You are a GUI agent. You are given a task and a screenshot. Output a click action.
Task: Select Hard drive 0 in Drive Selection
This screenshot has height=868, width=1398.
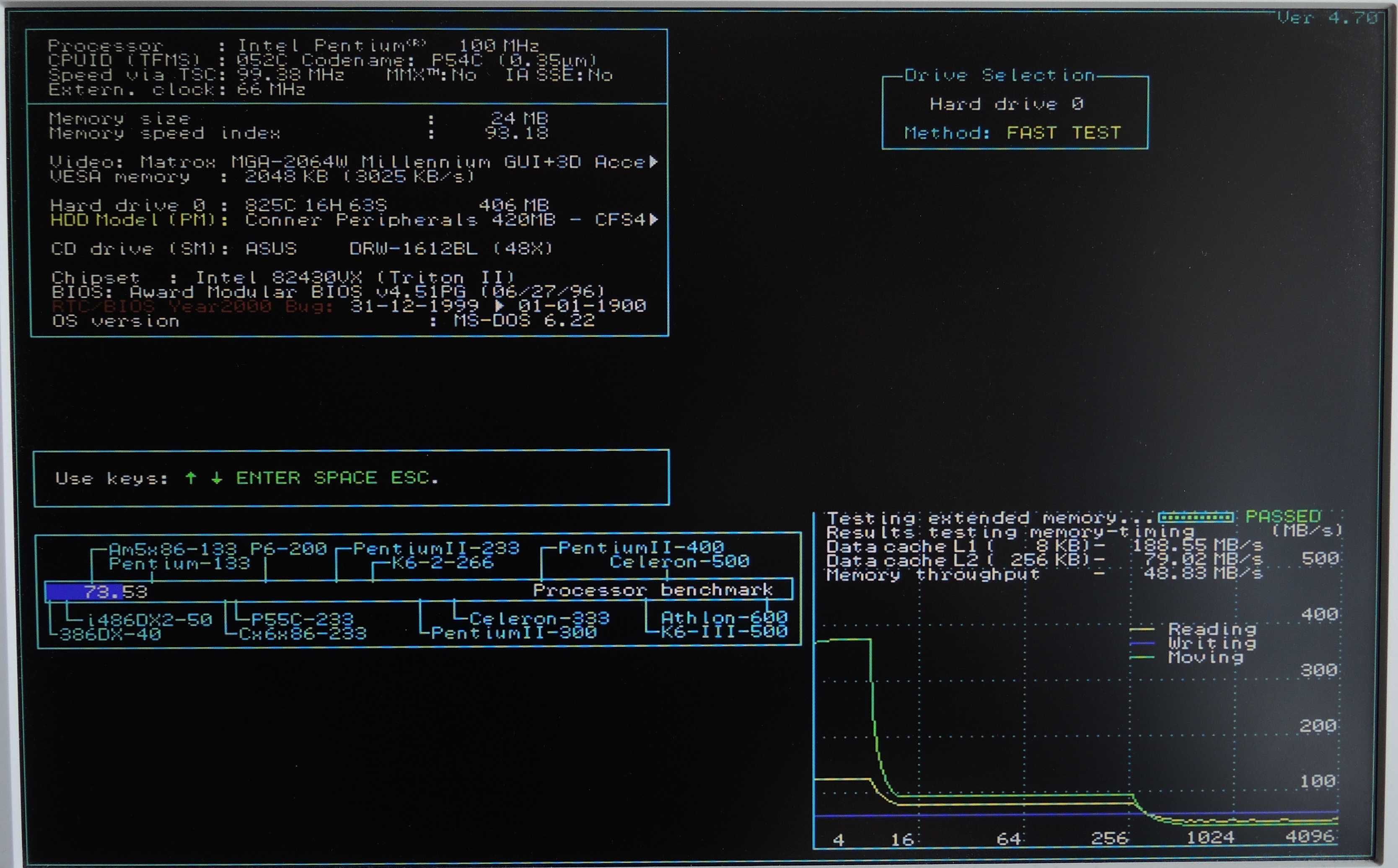pyautogui.click(x=1007, y=104)
